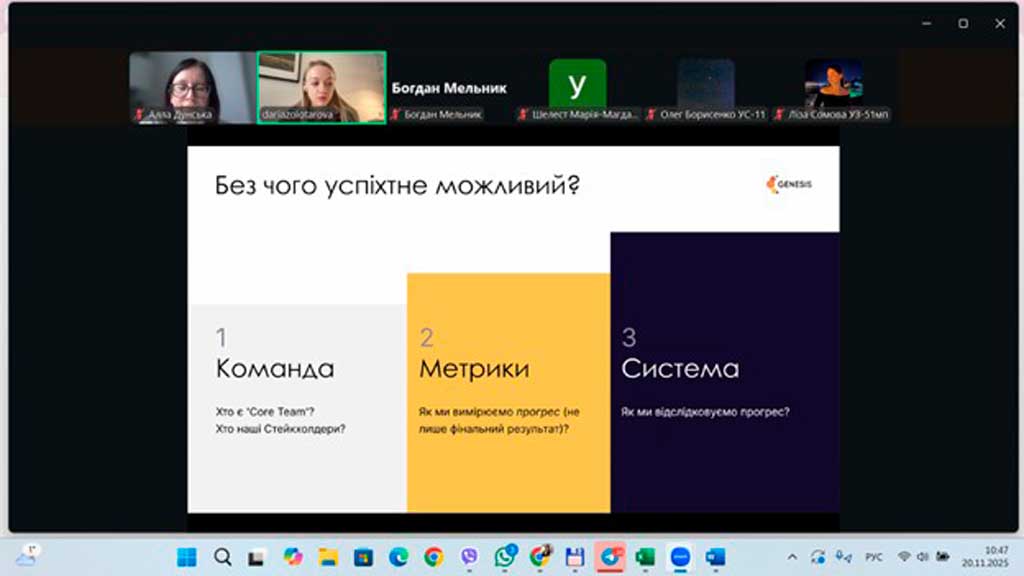
Task: Open Microsoft Store from taskbar
Action: (363, 557)
